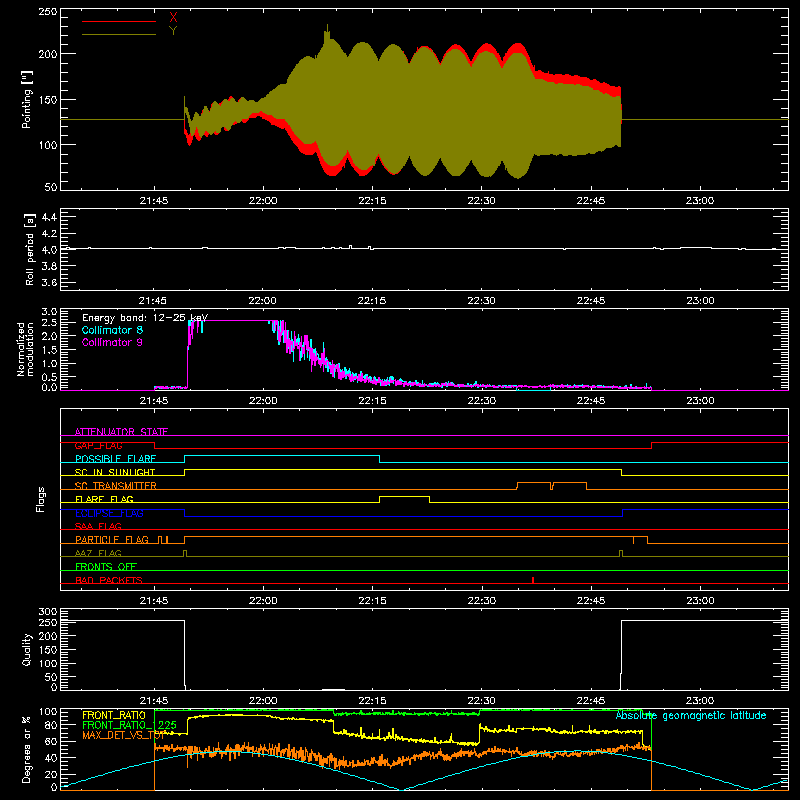This screenshot has width=800, height=800.
Task: Click the 100 tick on 'Degrees or %' axis
Action: click(48, 712)
